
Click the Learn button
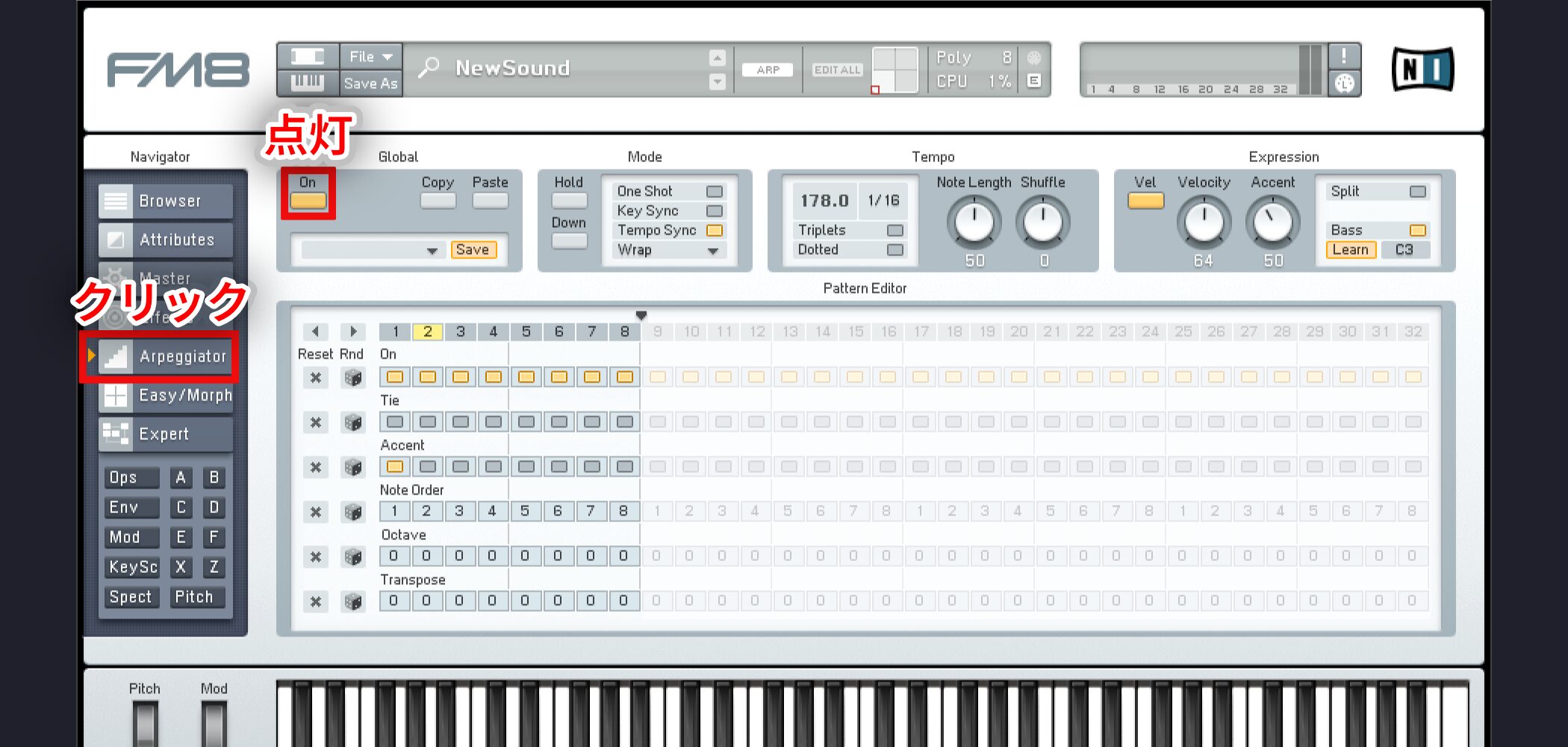[1351, 249]
